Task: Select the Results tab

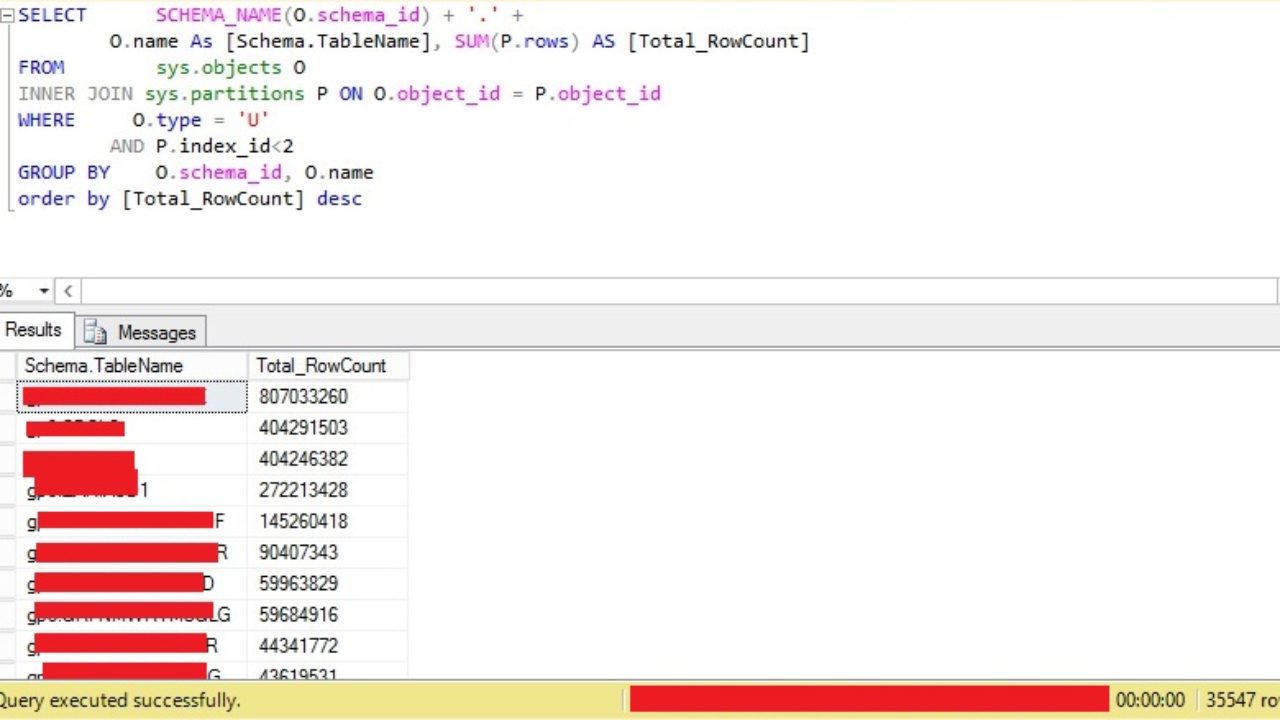Action: 34,329
